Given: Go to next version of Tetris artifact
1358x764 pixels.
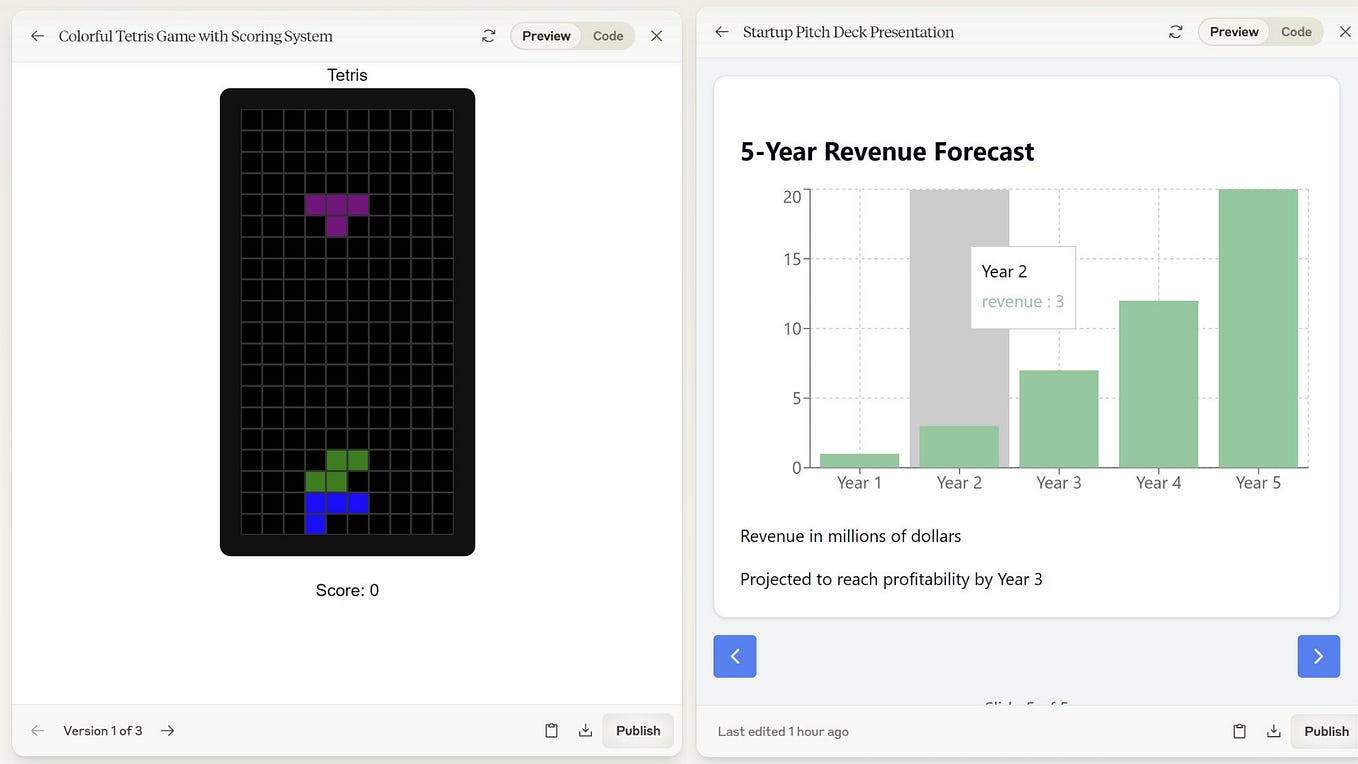Looking at the screenshot, I should [x=168, y=731].
